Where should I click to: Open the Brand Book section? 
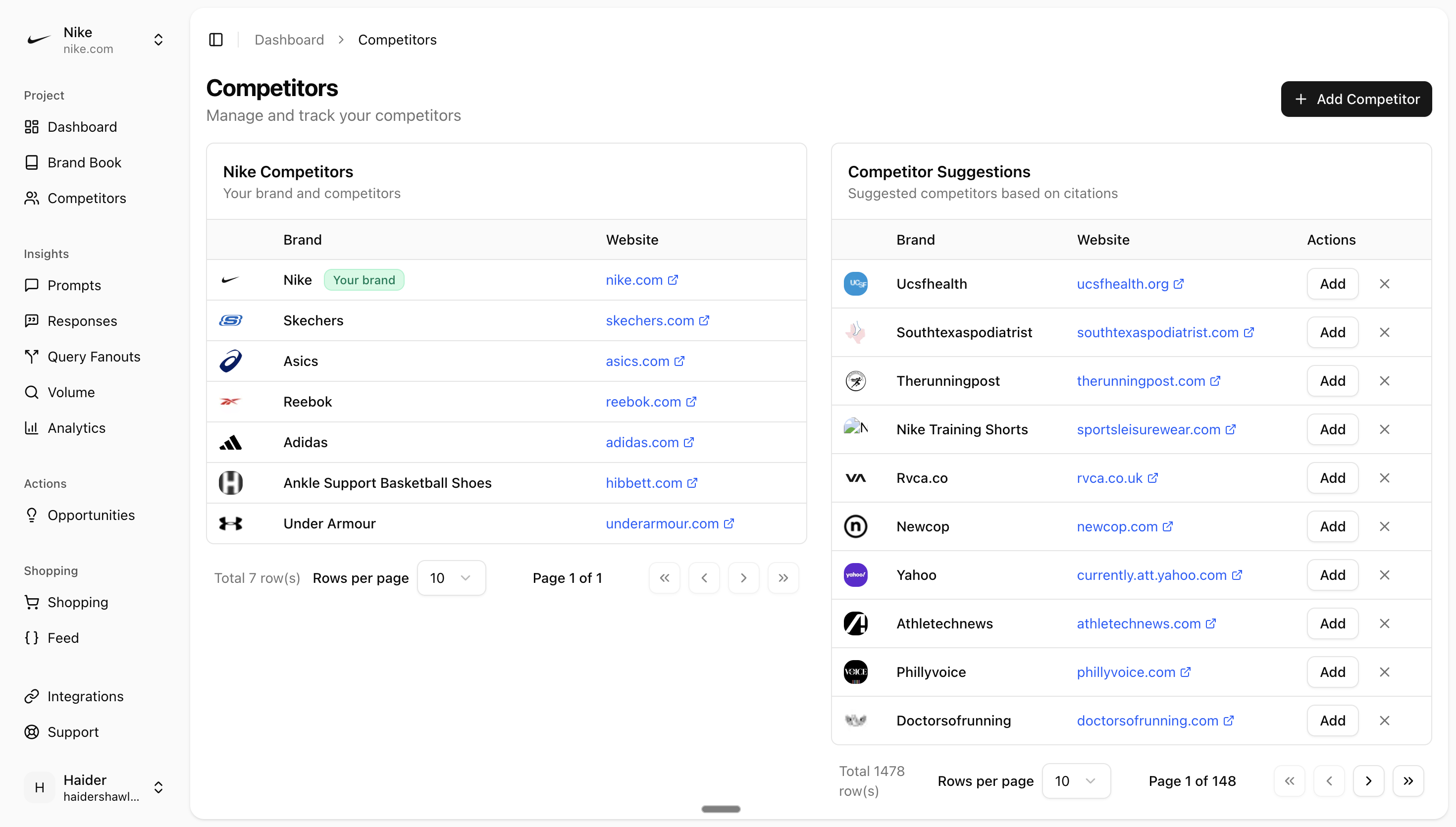click(85, 162)
